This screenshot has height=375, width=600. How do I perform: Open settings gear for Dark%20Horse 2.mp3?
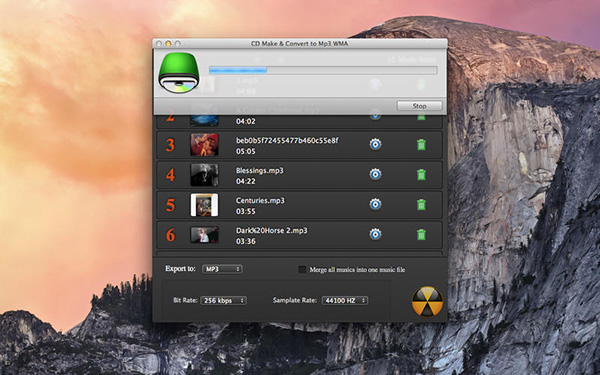(x=375, y=234)
